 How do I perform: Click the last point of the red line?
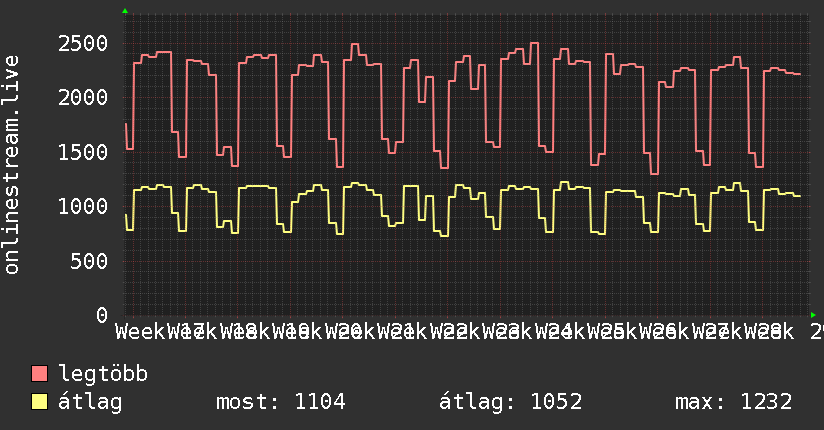(x=800, y=74)
